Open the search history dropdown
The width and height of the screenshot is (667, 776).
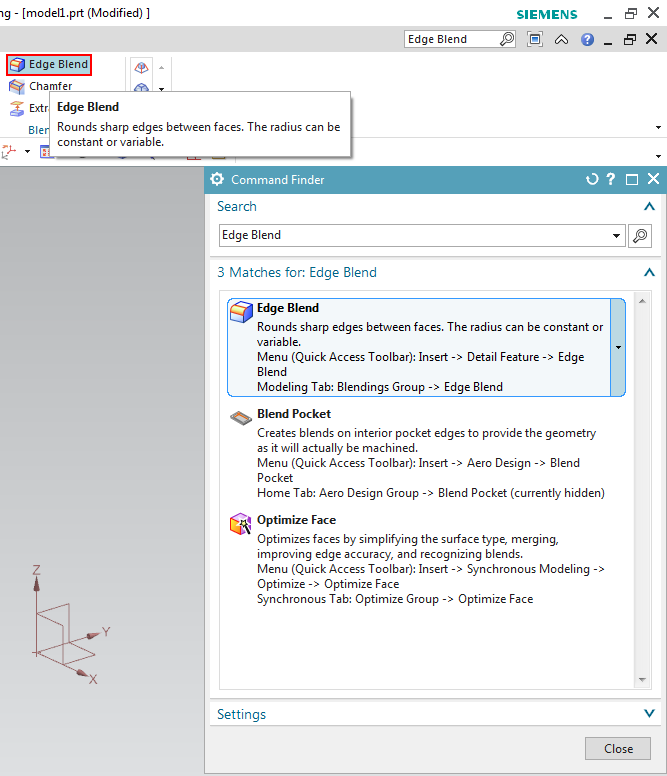pyautogui.click(x=617, y=236)
